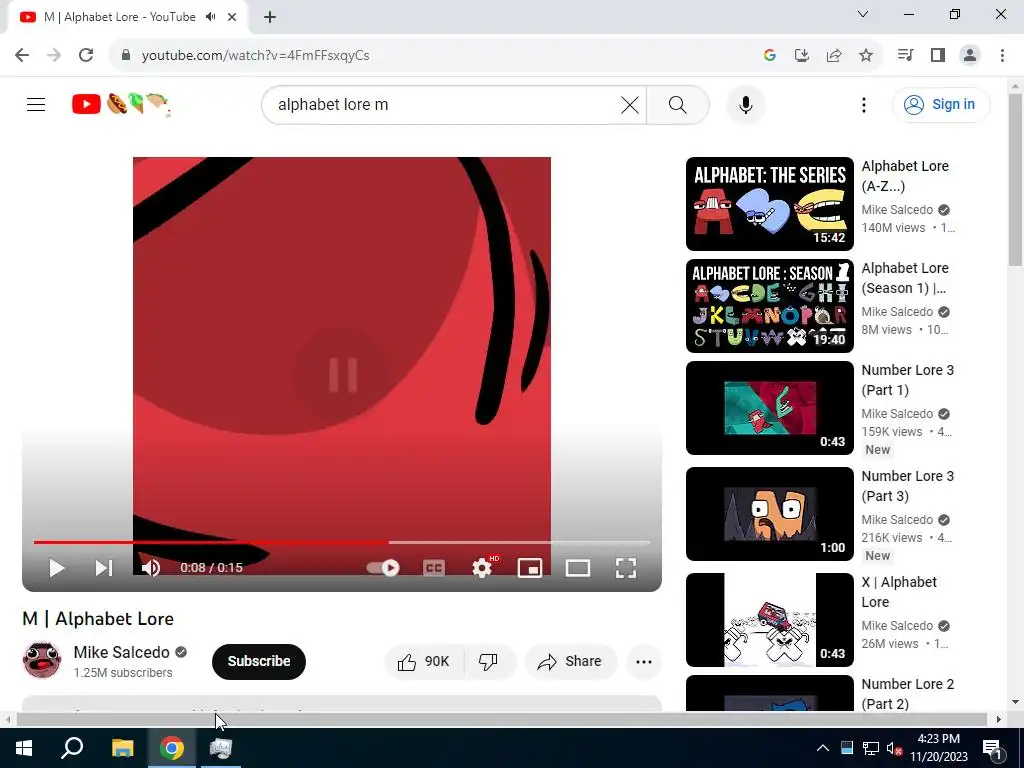1024x768 pixels.
Task: Toggle closed captions CC button
Action: [x=434, y=568]
